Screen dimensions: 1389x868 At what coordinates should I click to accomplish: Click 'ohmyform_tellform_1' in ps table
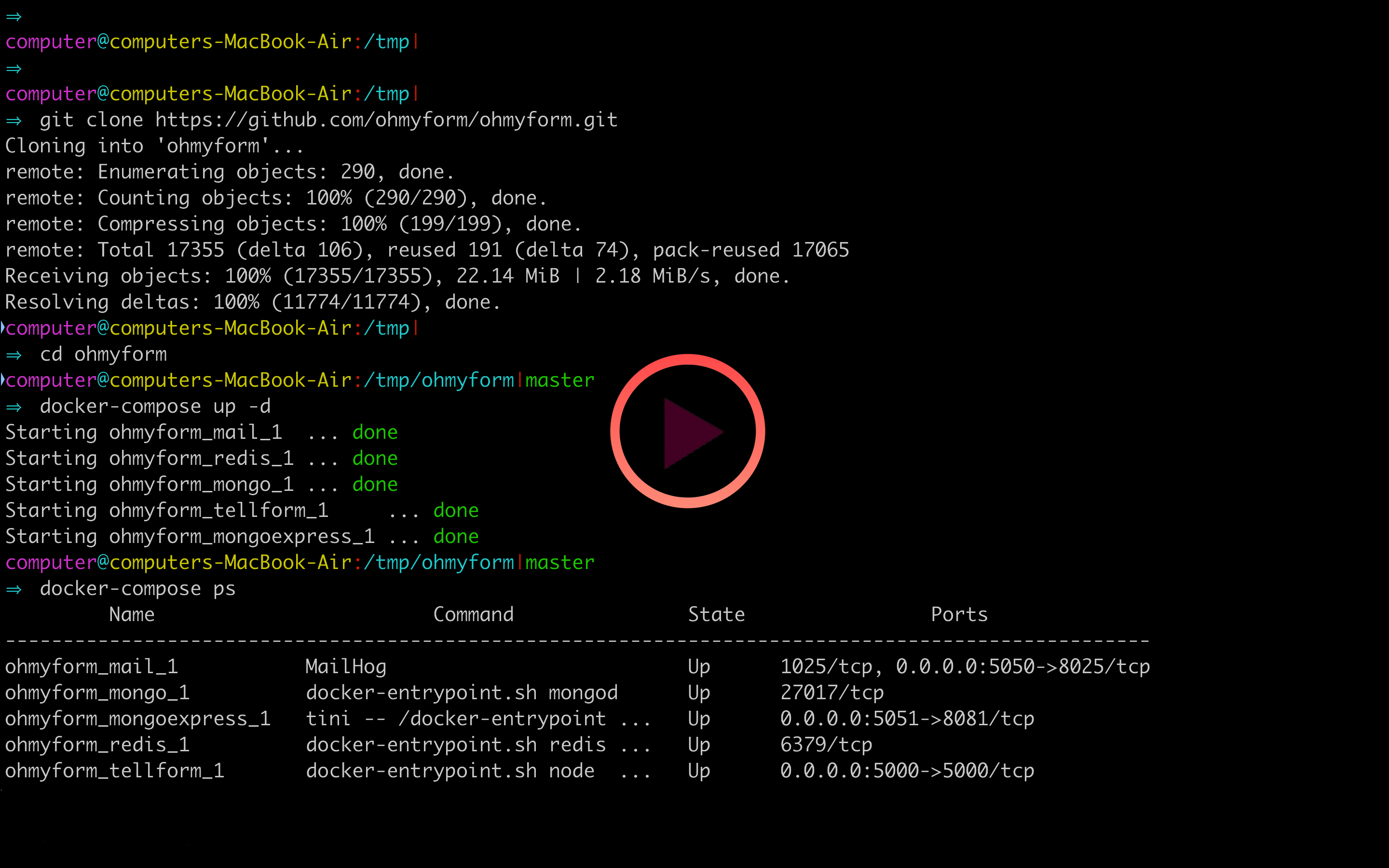pyautogui.click(x=115, y=771)
